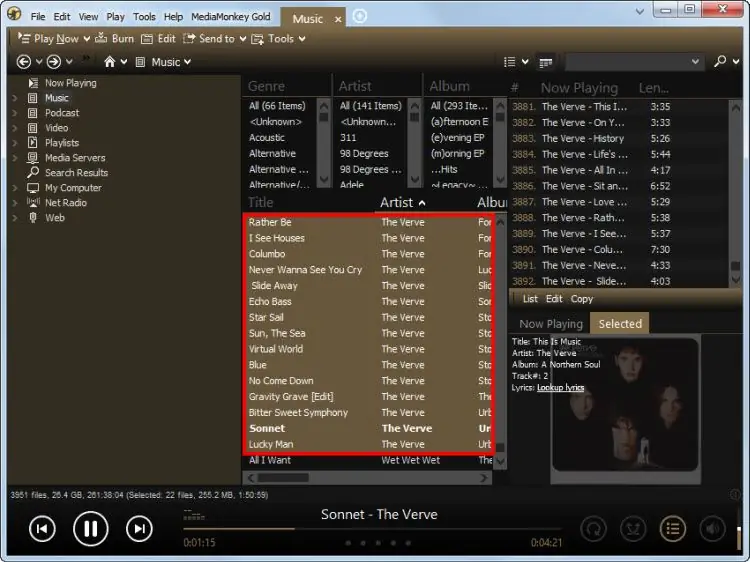The image size is (750, 562).
Task: Click the album art thumbnail
Action: click(625, 407)
